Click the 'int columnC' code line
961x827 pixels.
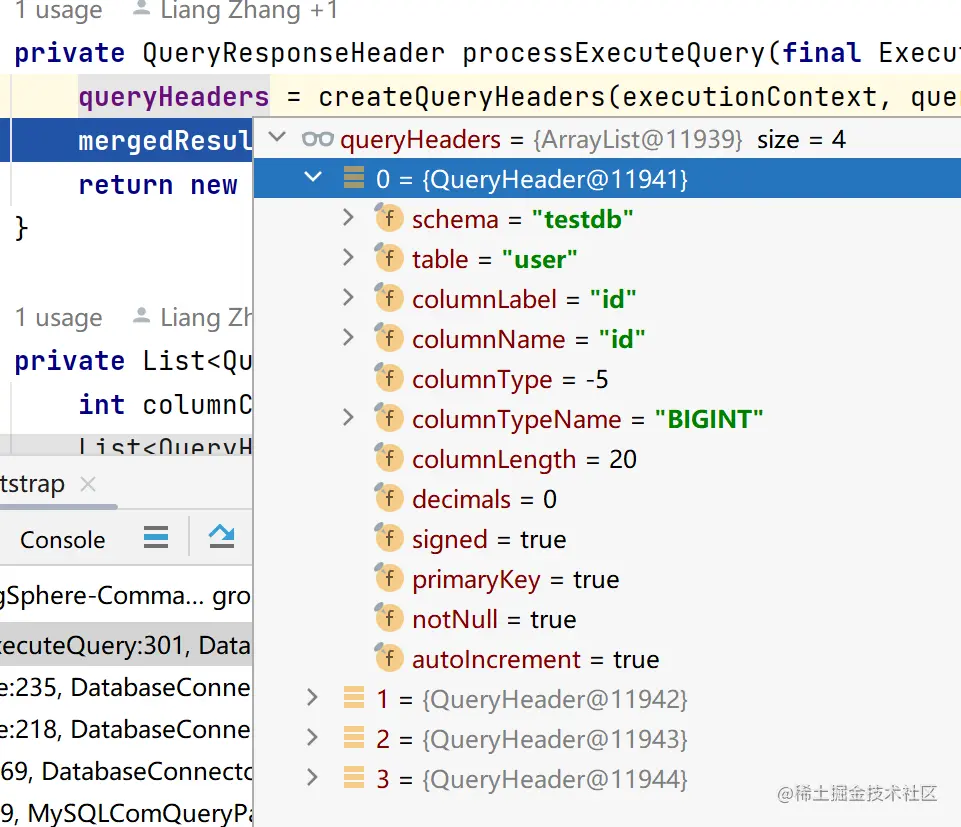click(x=165, y=405)
